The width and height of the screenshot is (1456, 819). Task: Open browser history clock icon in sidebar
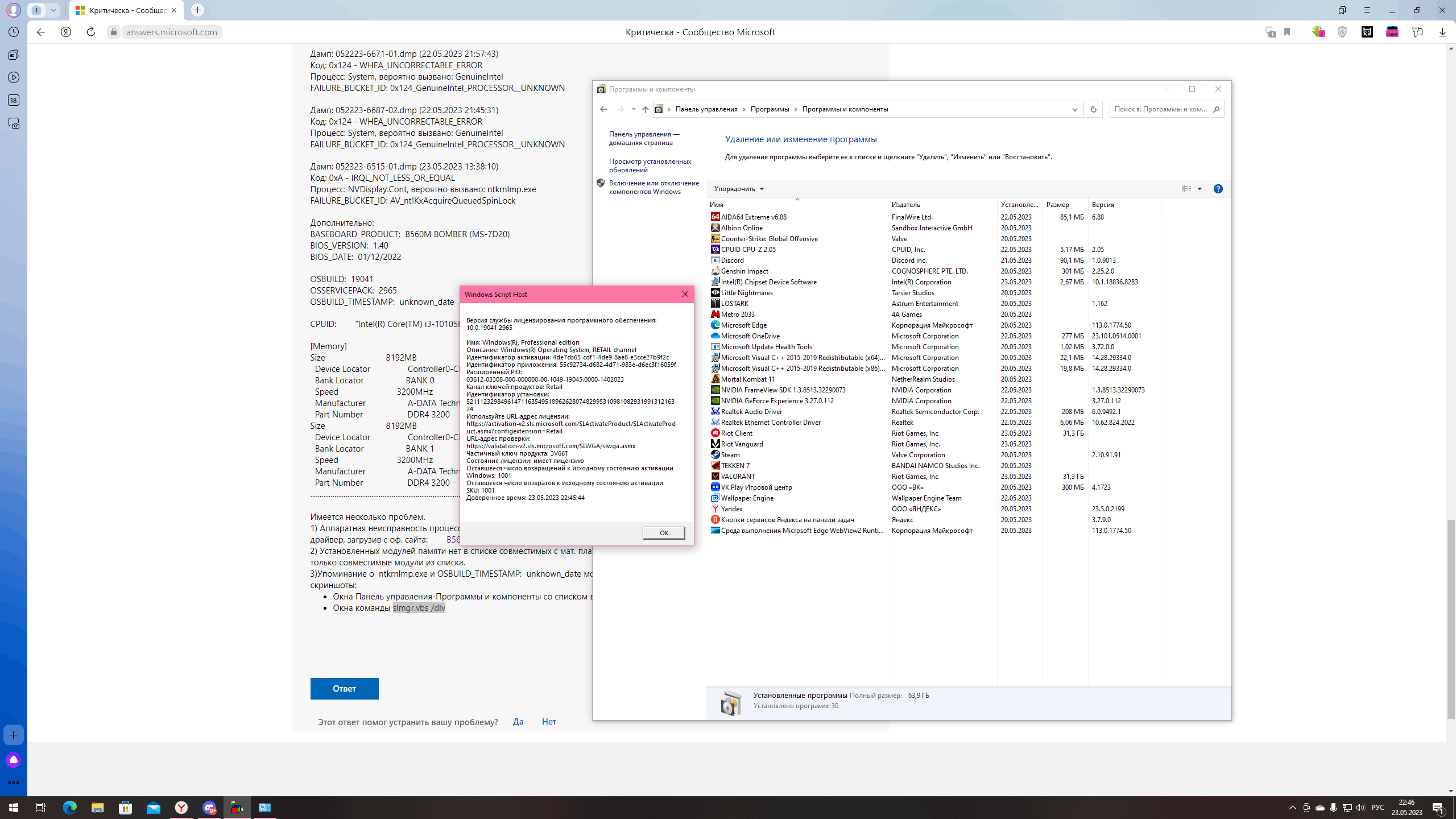(x=14, y=32)
